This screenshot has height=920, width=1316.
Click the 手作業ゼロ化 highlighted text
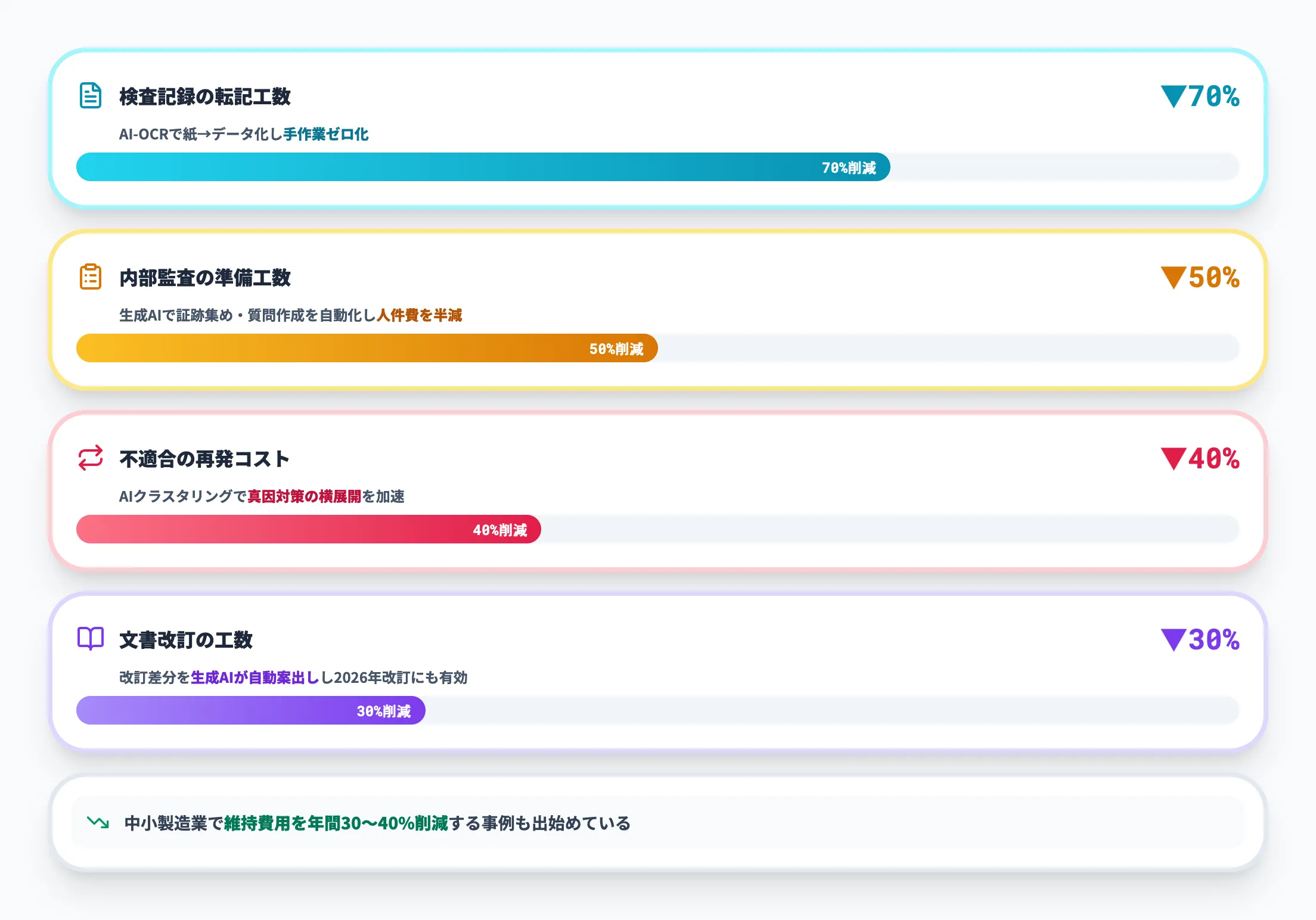(325, 135)
